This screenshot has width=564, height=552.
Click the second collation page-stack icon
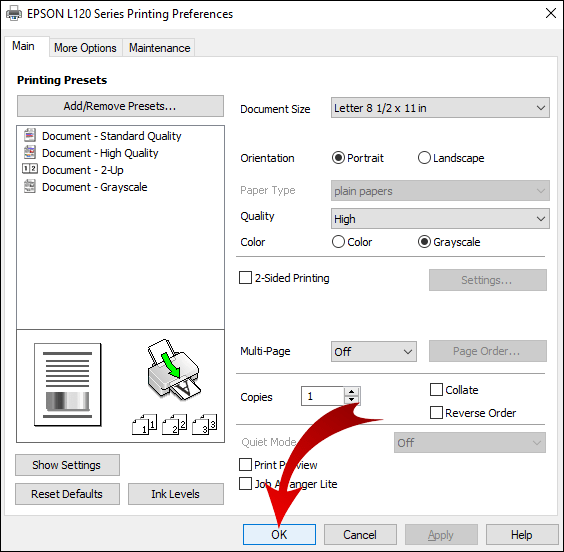click(x=174, y=424)
